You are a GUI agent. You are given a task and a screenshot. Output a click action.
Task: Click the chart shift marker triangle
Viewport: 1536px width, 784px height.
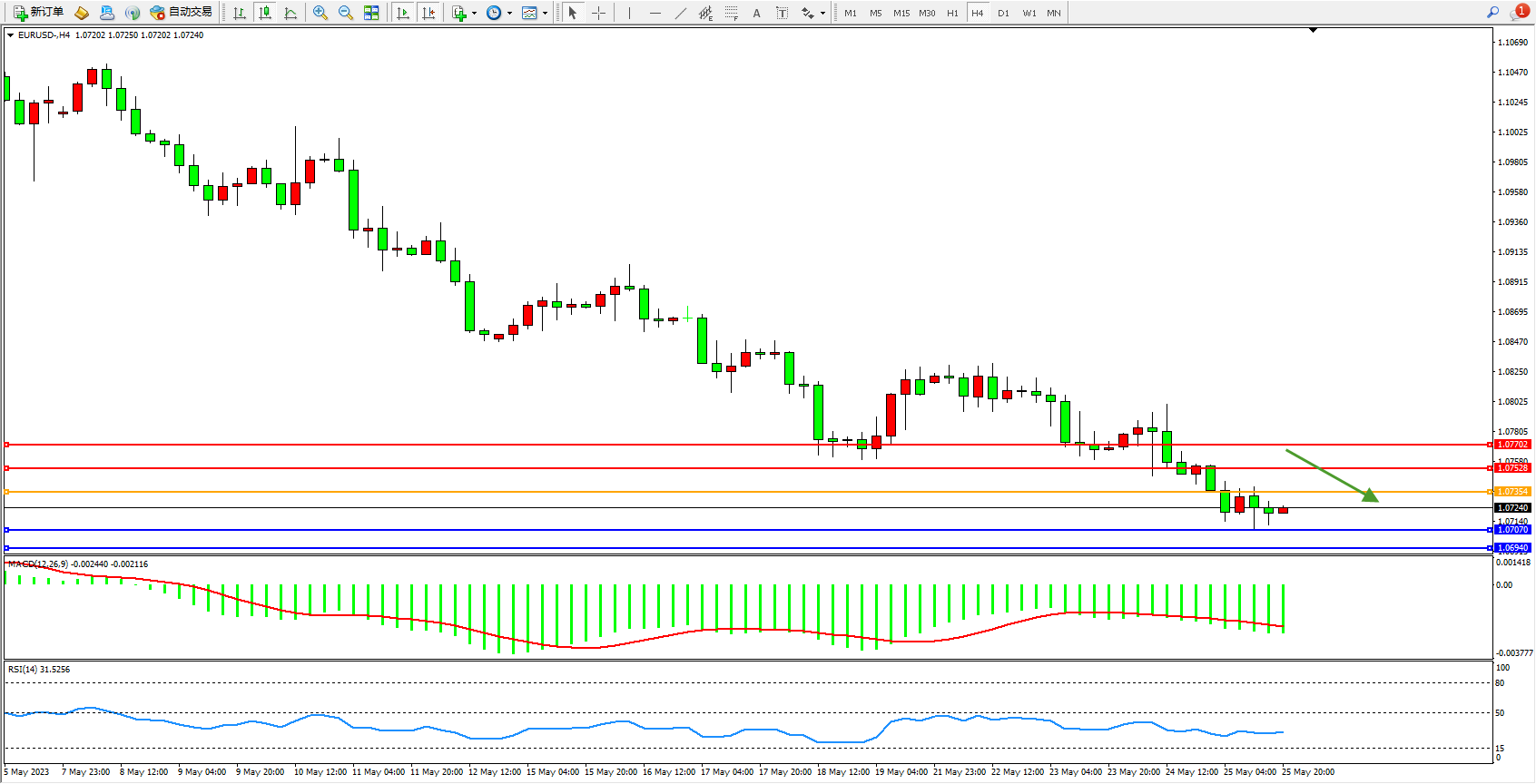click(x=1313, y=31)
